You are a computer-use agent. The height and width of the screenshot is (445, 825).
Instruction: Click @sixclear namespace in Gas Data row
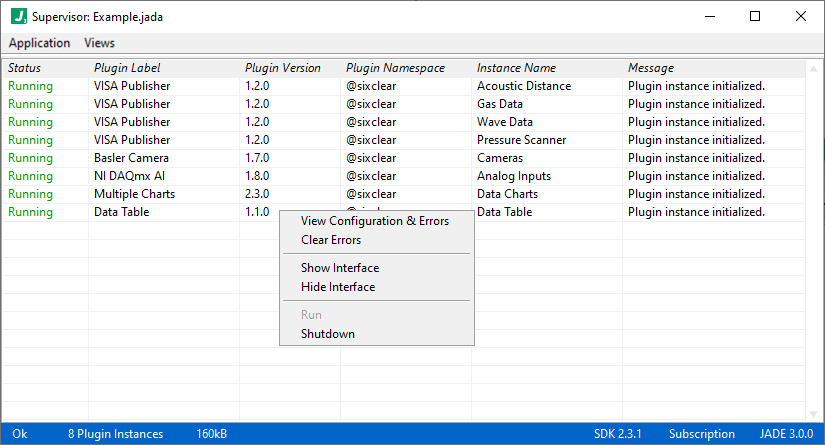coord(371,104)
